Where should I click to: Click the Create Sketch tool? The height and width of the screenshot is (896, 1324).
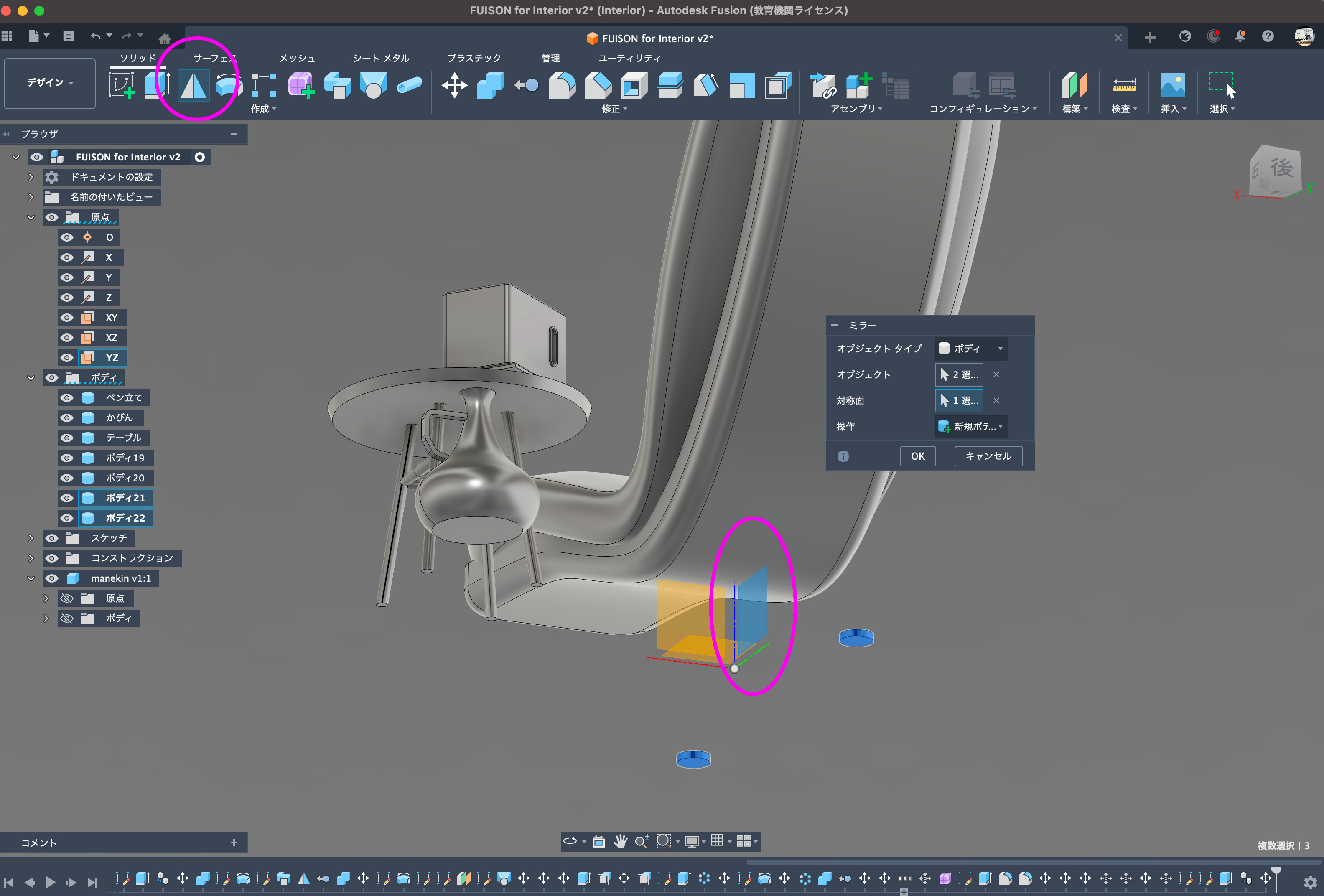click(121, 85)
